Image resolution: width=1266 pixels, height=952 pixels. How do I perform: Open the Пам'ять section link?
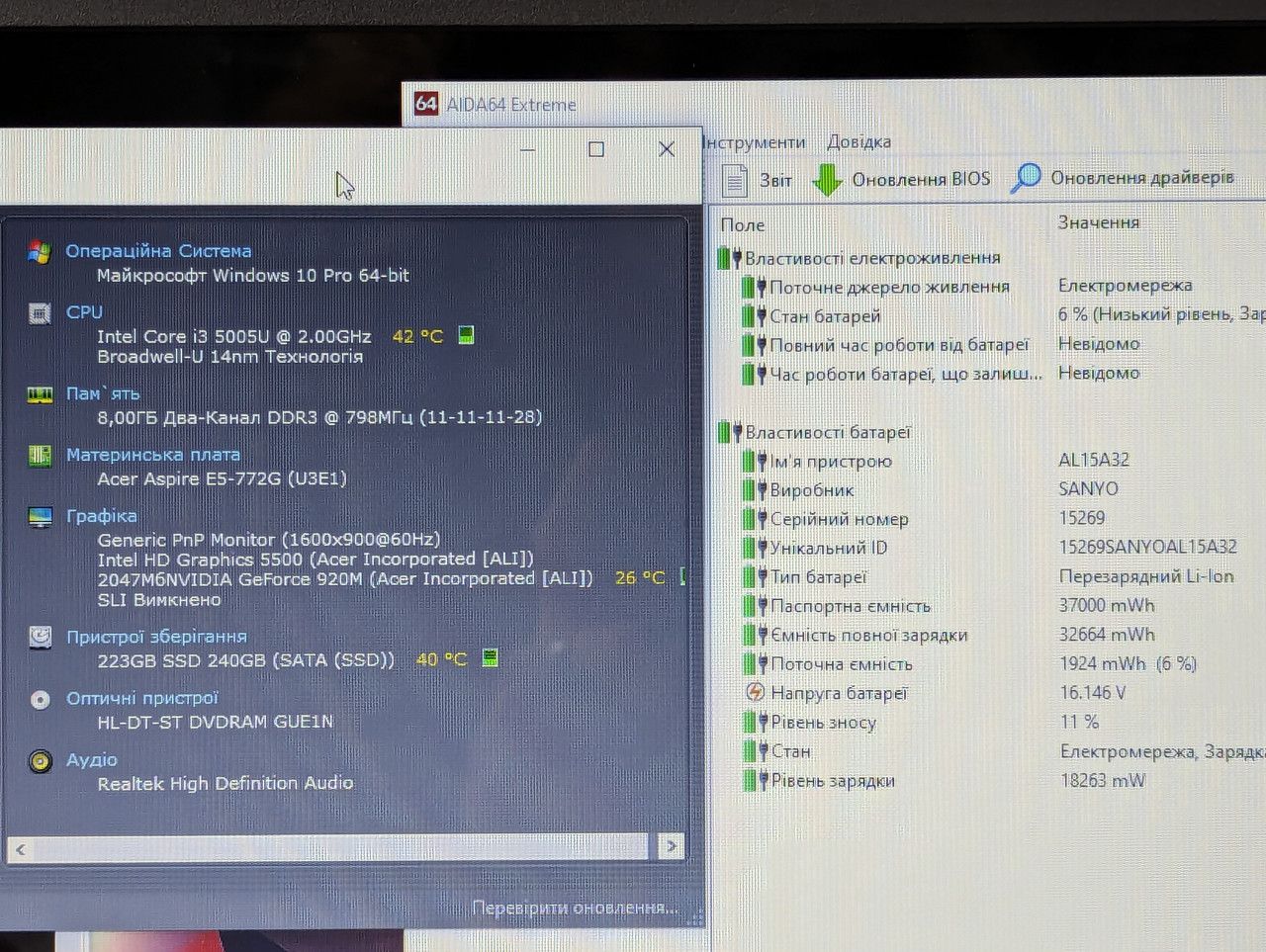pos(103,393)
